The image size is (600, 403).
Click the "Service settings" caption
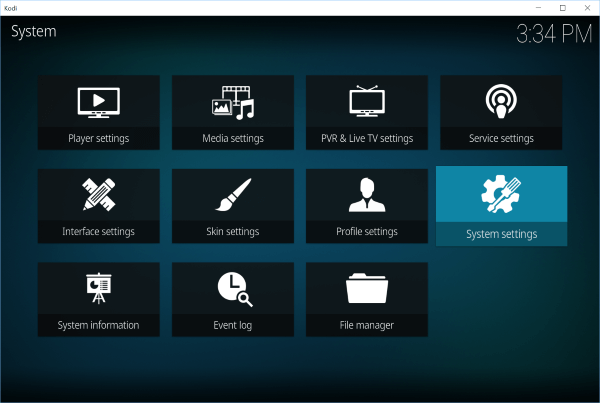501,138
